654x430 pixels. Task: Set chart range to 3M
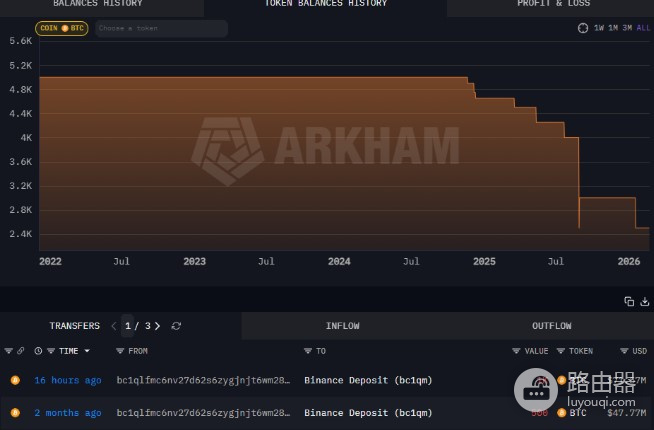tap(627, 28)
